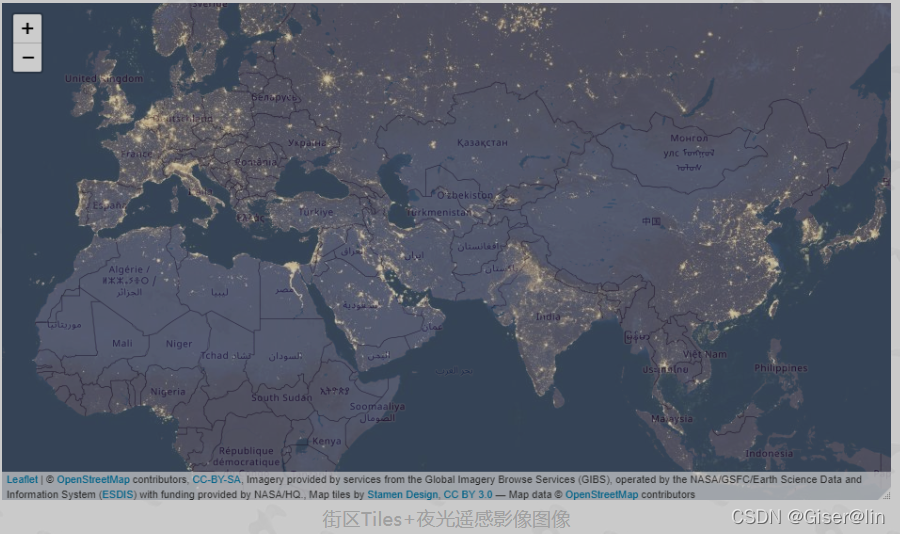Click the Türkmenistan map label
Viewport: 900px width, 534px height.
pyautogui.click(x=439, y=212)
